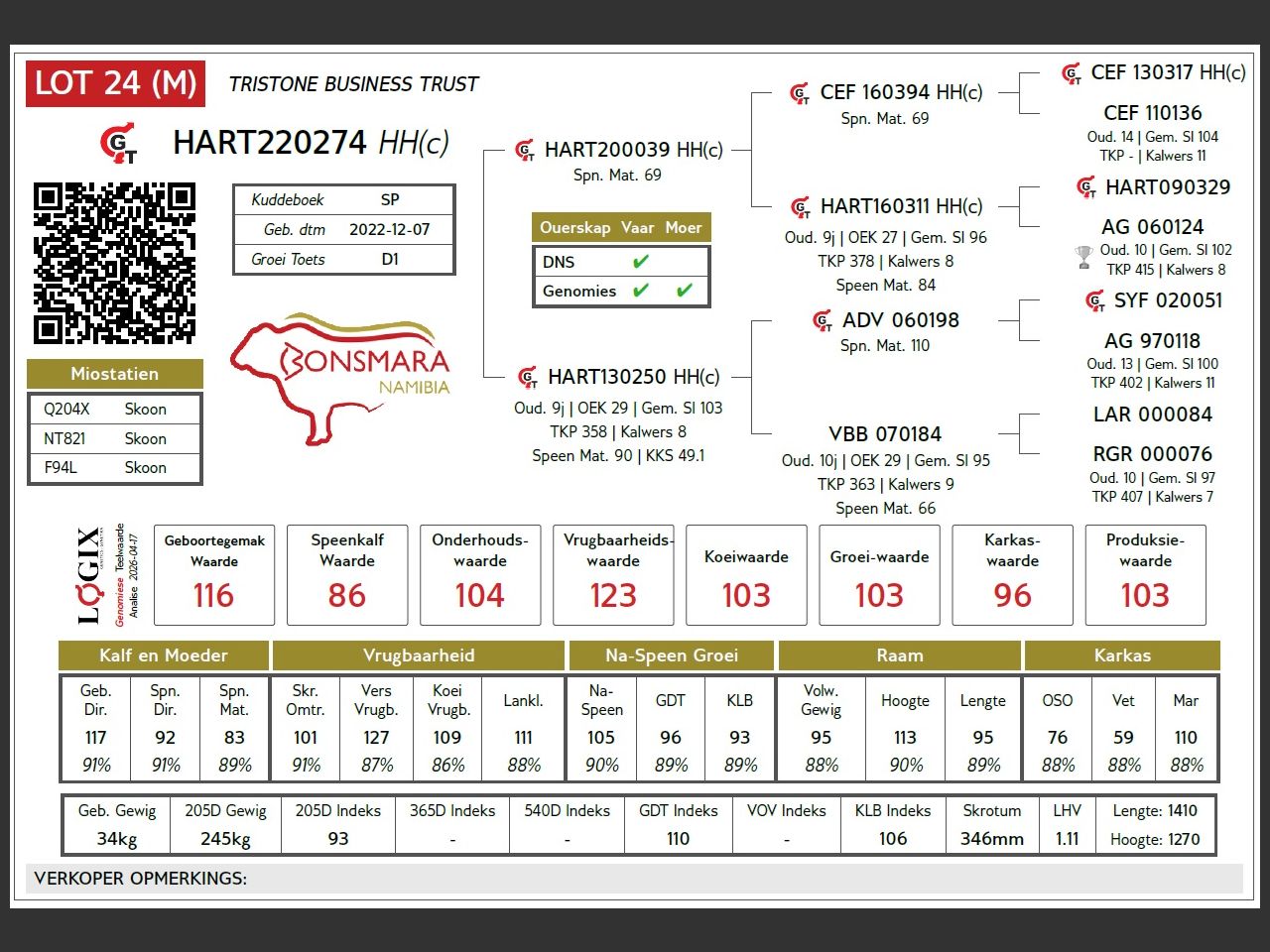Click the sire name HART200039 HH(c)

pyautogui.click(x=633, y=150)
